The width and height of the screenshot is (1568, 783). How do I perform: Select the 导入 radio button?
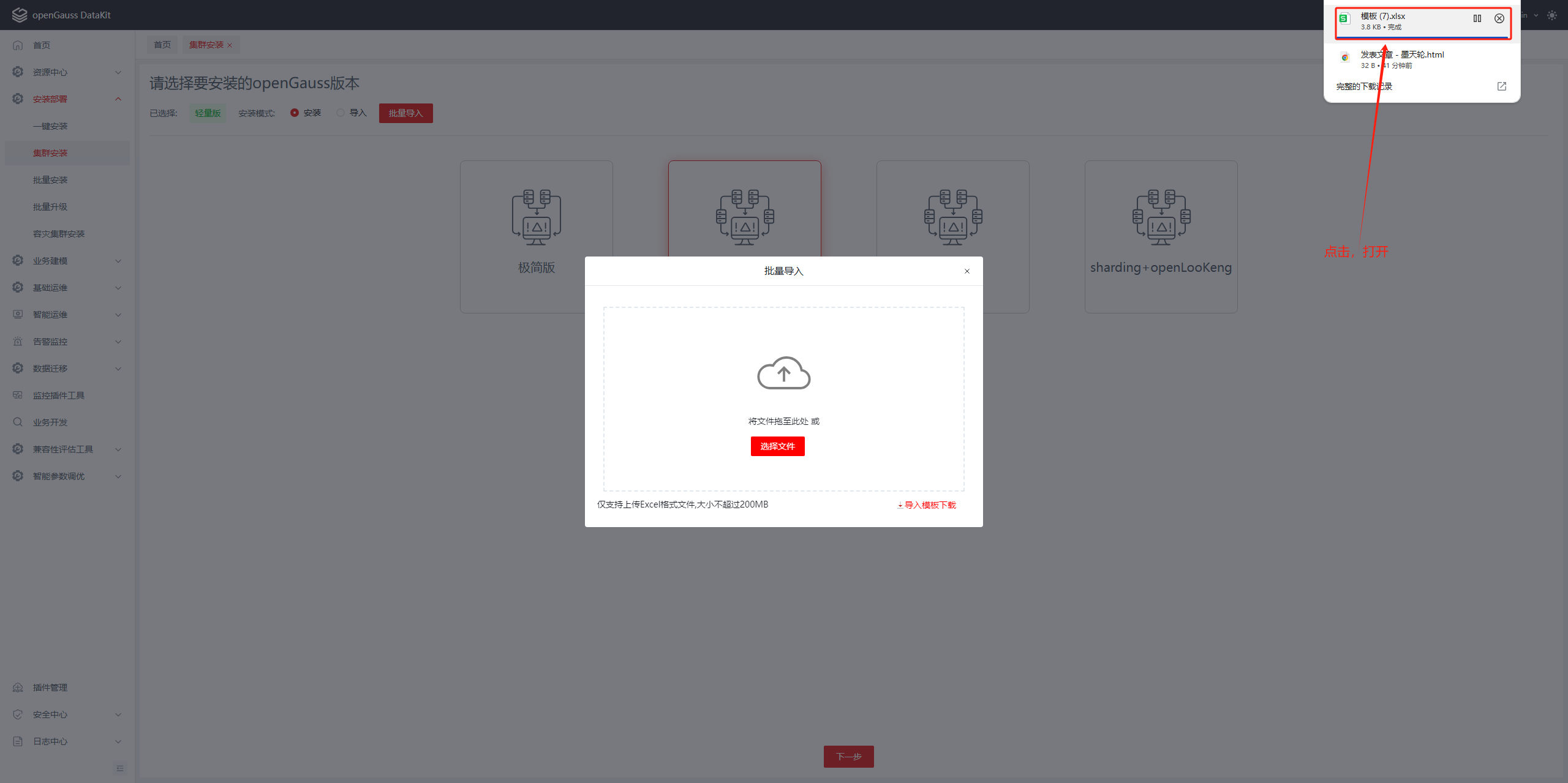coord(341,113)
